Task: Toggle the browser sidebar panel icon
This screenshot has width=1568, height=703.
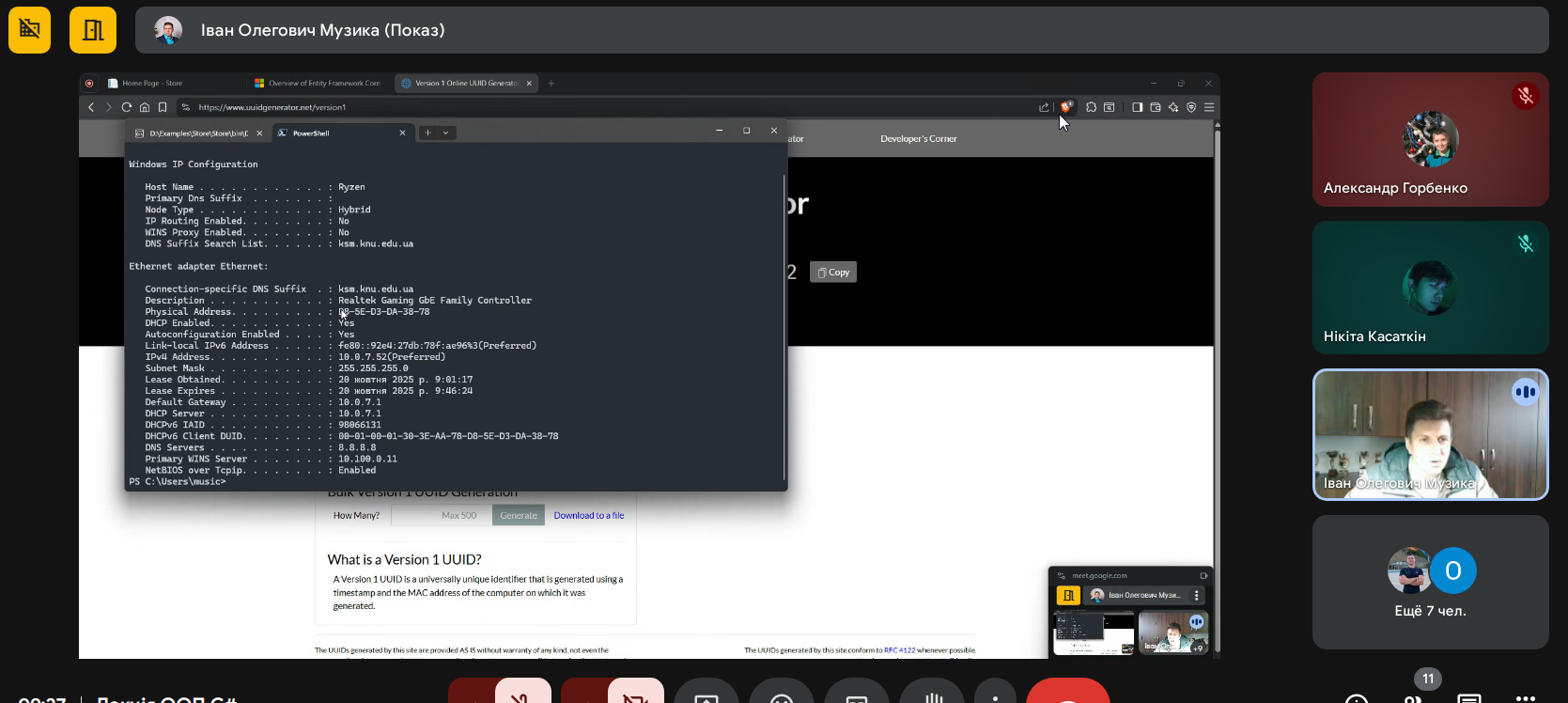Action: [x=1138, y=107]
